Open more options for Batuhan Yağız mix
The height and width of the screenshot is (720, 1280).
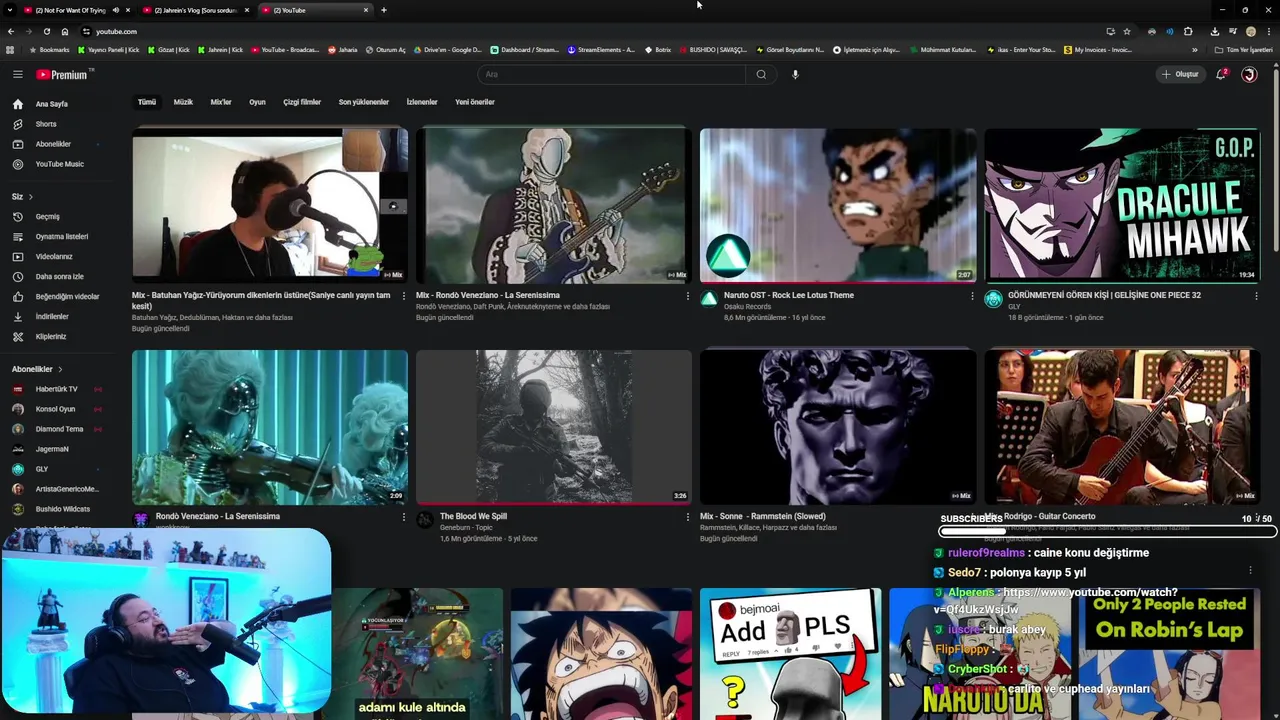[404, 296]
